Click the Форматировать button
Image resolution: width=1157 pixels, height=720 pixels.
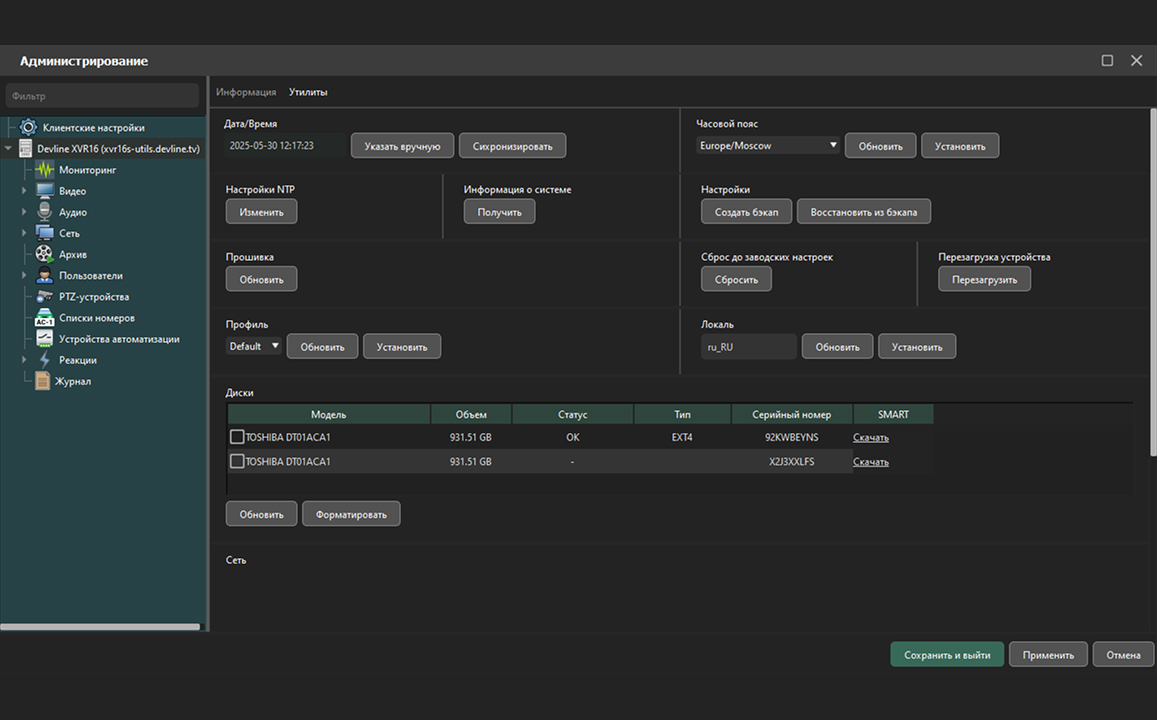tap(351, 515)
